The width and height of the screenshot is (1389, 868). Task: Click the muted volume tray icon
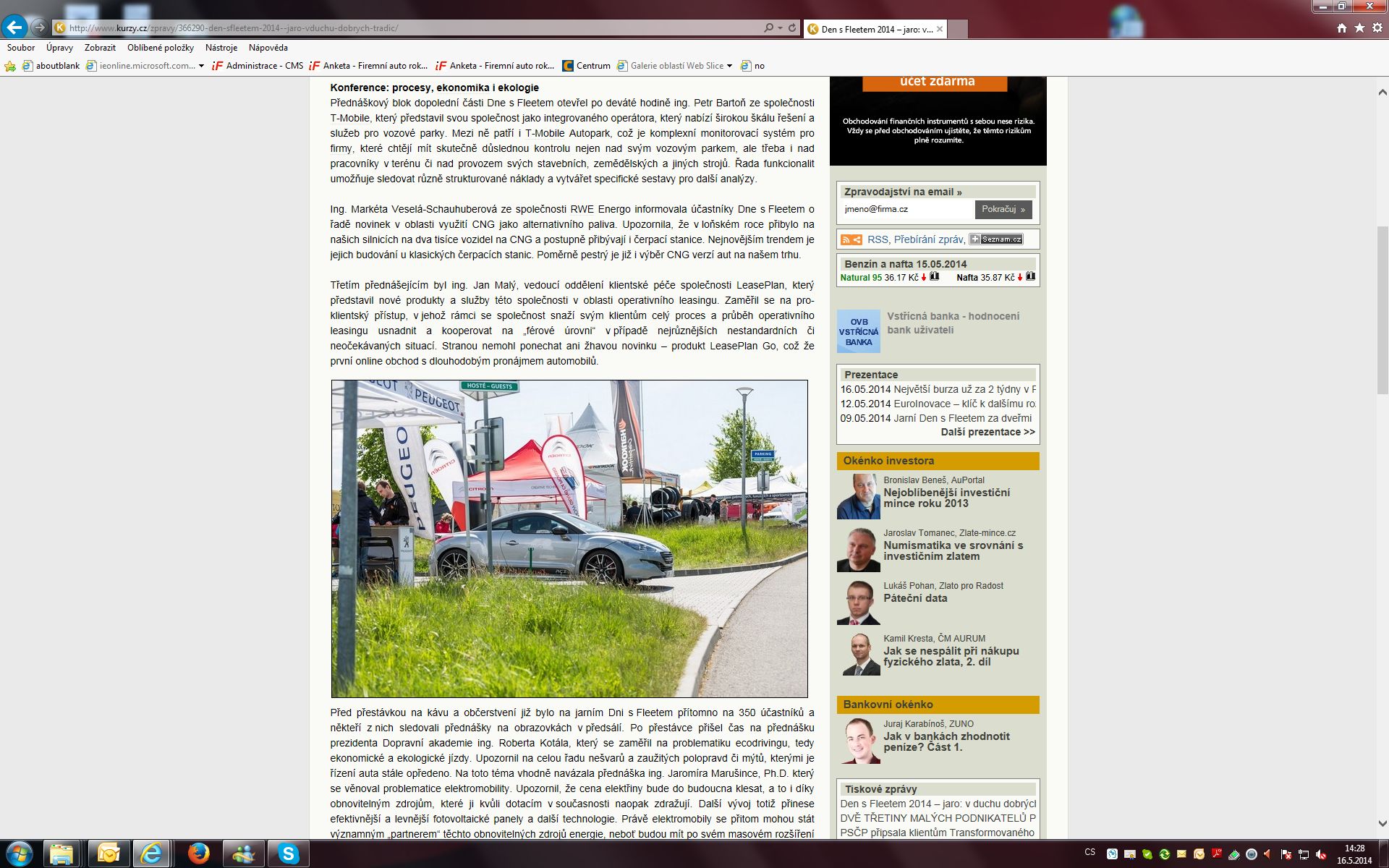pyautogui.click(x=1321, y=854)
